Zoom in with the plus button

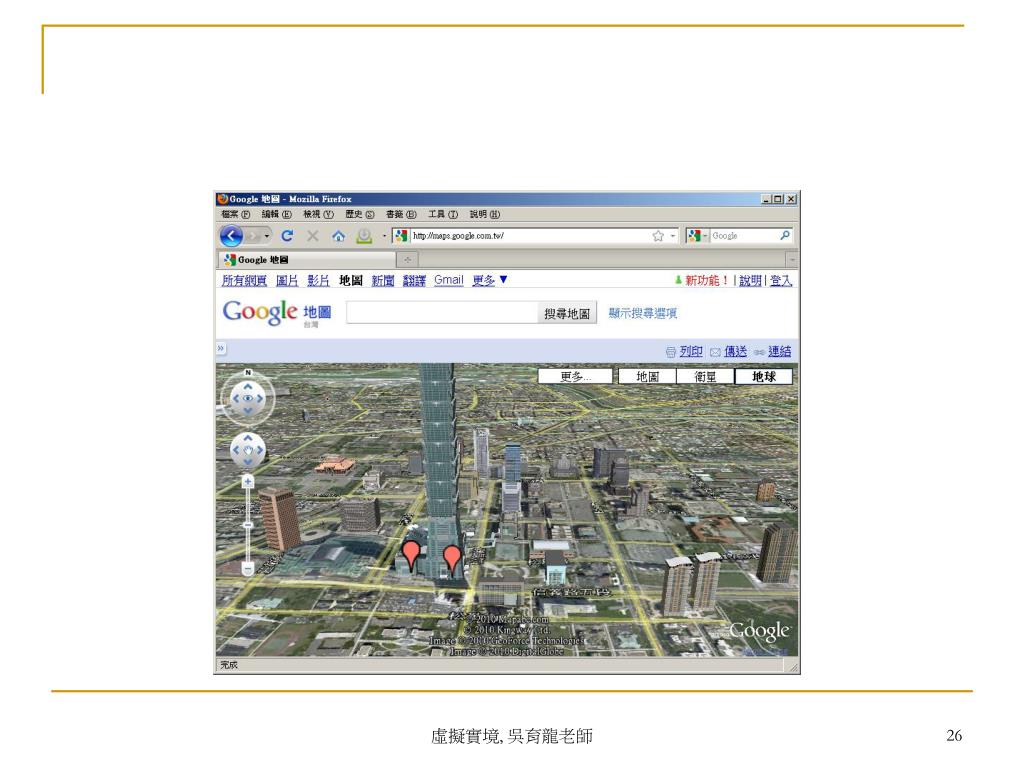(248, 481)
